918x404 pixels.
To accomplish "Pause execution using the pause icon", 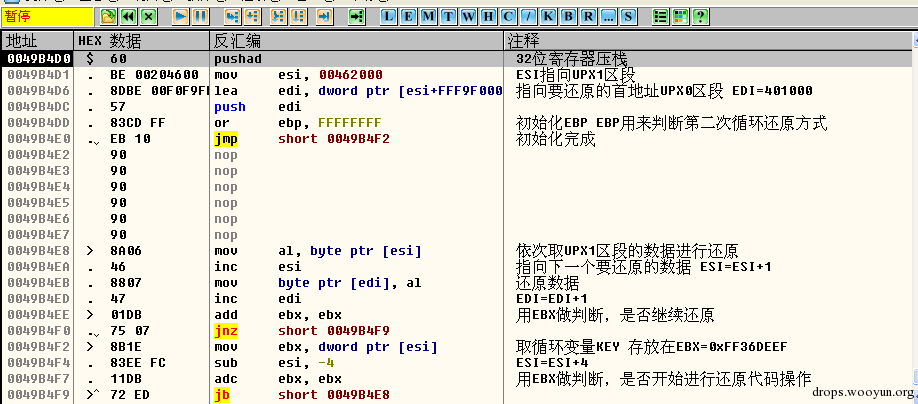I will coord(200,17).
